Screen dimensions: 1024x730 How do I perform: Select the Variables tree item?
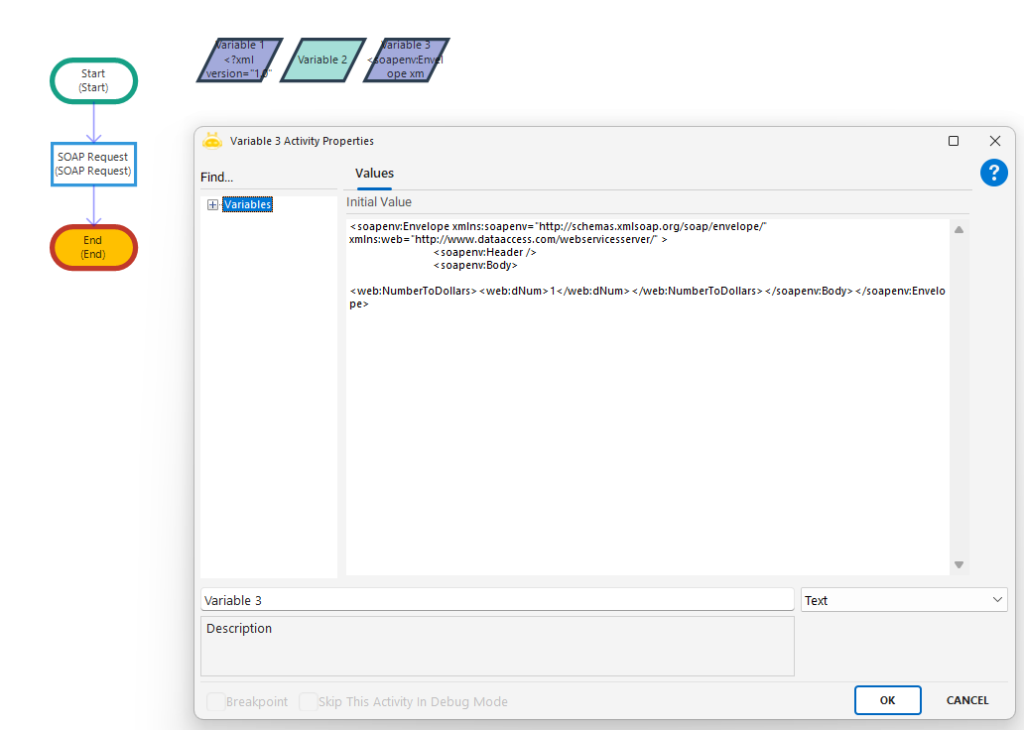(247, 205)
